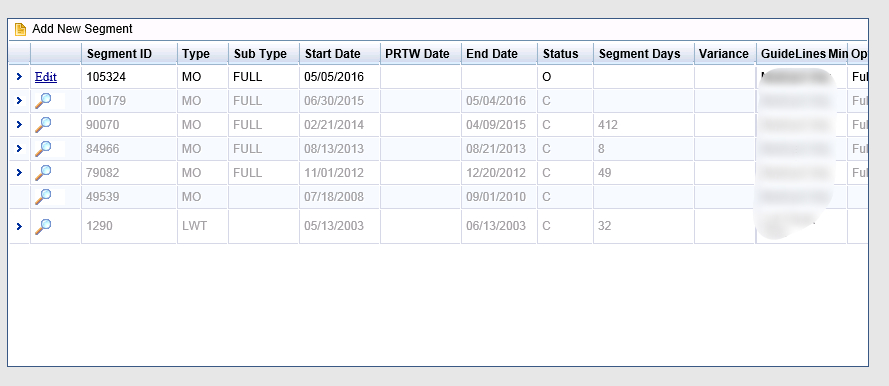Viewport: 889px width, 386px height.
Task: View segment 84966 with magnifier icon
Action: pos(43,149)
